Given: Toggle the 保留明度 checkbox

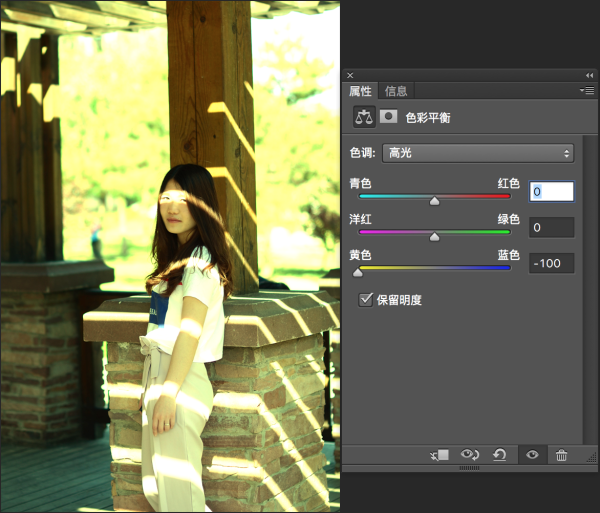Looking at the screenshot, I should 365,300.
